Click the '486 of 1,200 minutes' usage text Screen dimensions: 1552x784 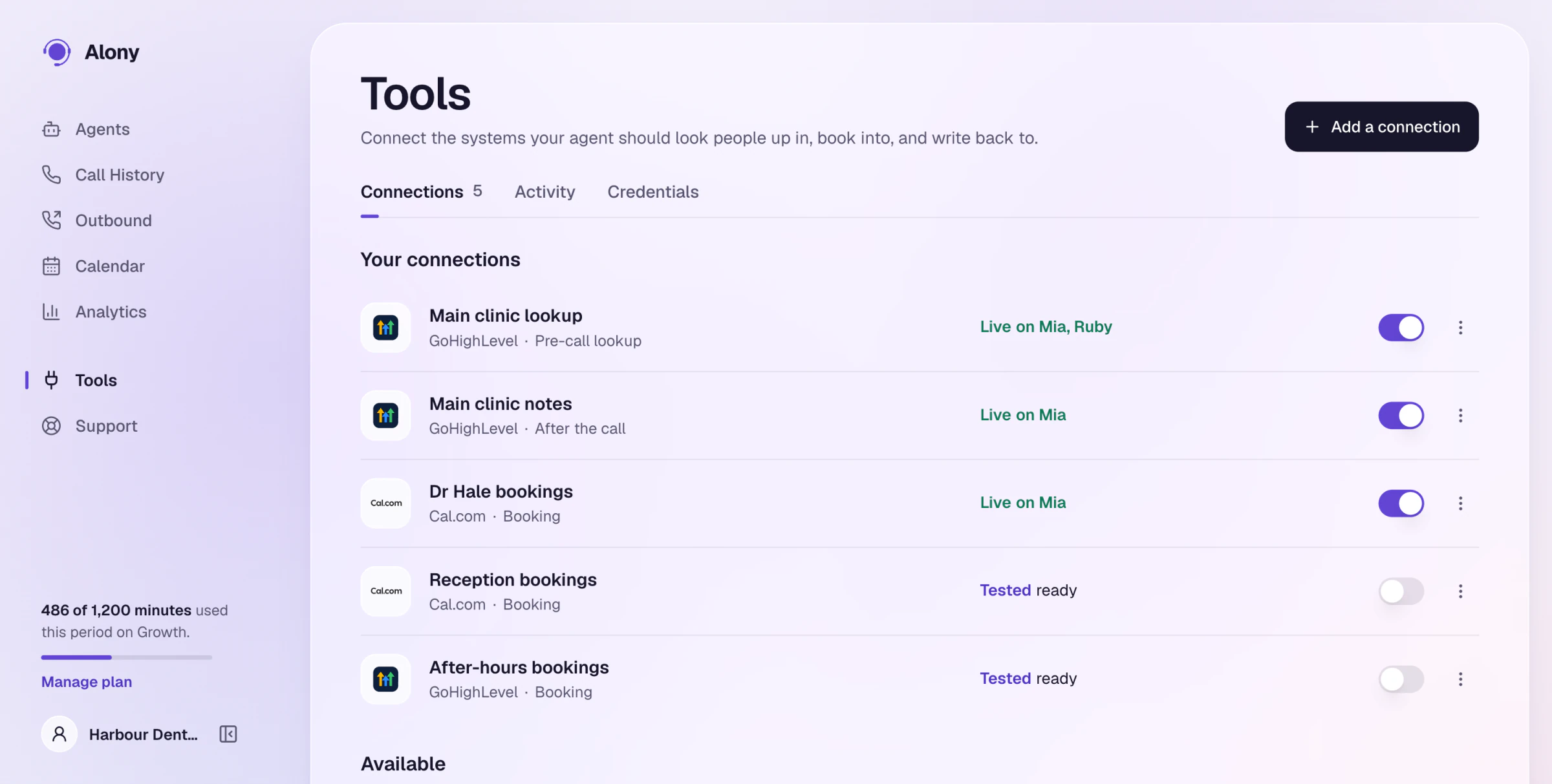click(116, 610)
